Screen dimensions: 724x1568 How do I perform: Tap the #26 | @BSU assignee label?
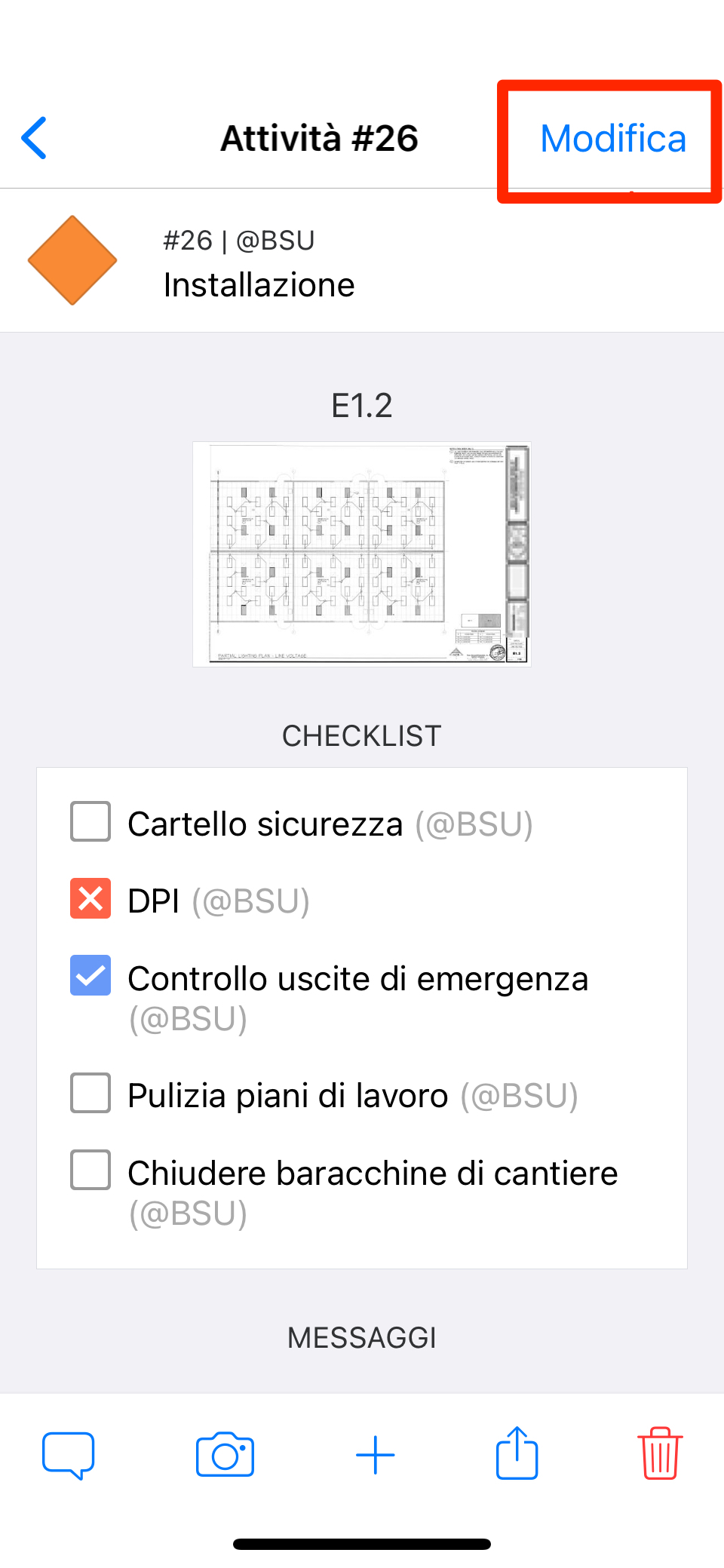click(239, 241)
